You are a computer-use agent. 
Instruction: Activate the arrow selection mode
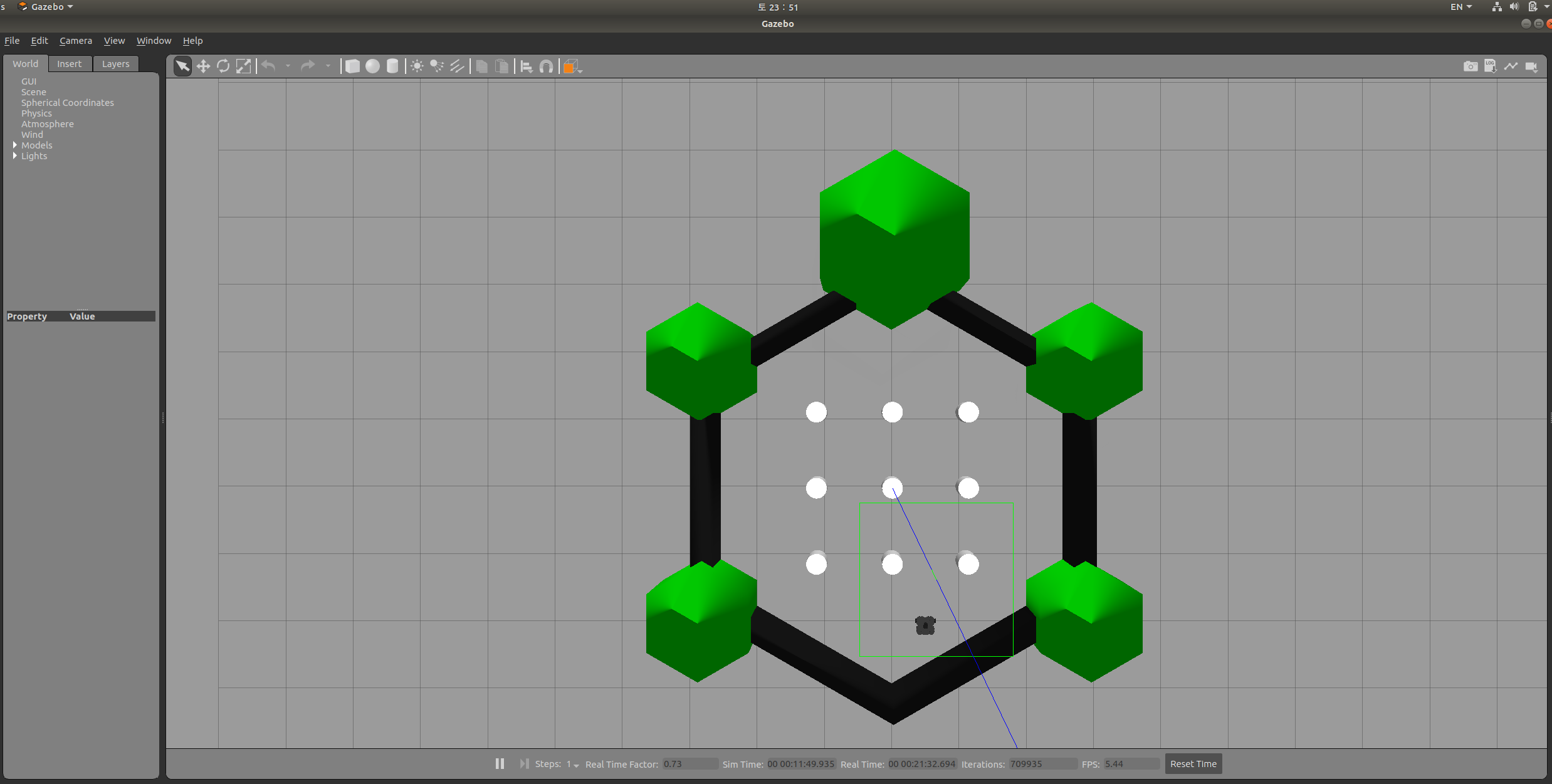pyautogui.click(x=182, y=66)
